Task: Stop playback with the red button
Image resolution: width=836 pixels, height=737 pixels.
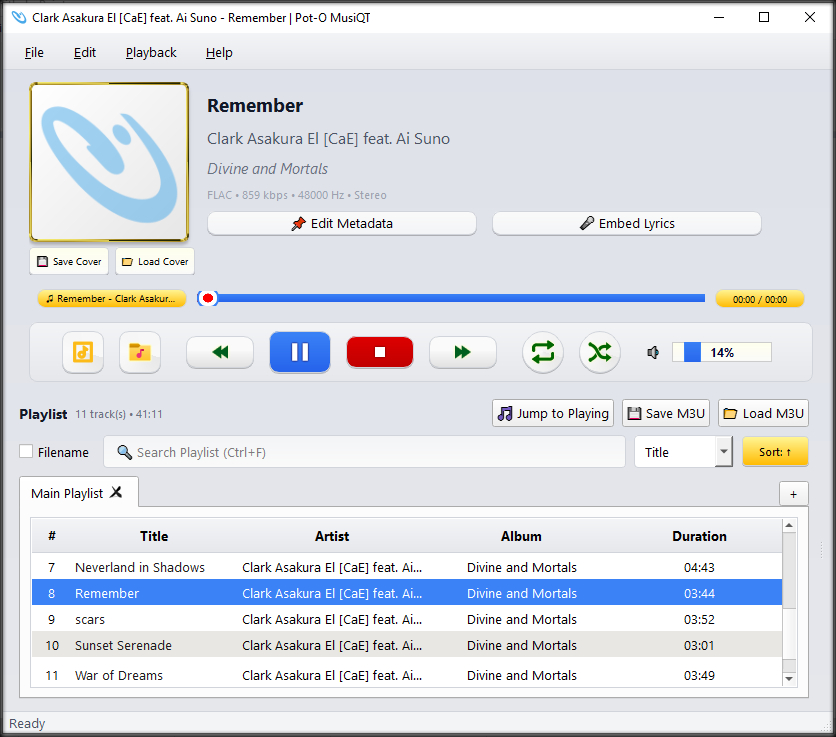Action: point(380,352)
